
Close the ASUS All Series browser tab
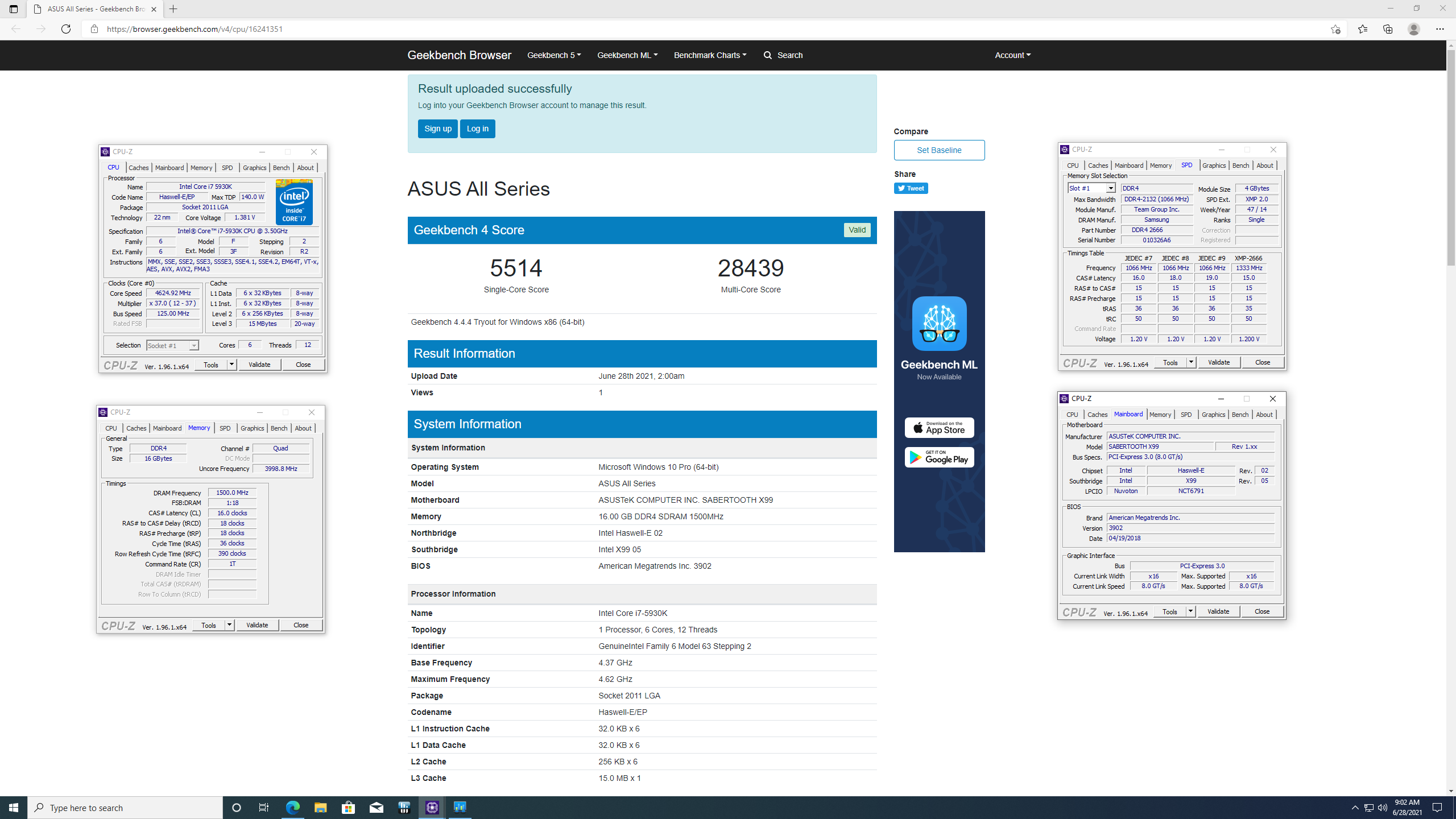point(154,9)
